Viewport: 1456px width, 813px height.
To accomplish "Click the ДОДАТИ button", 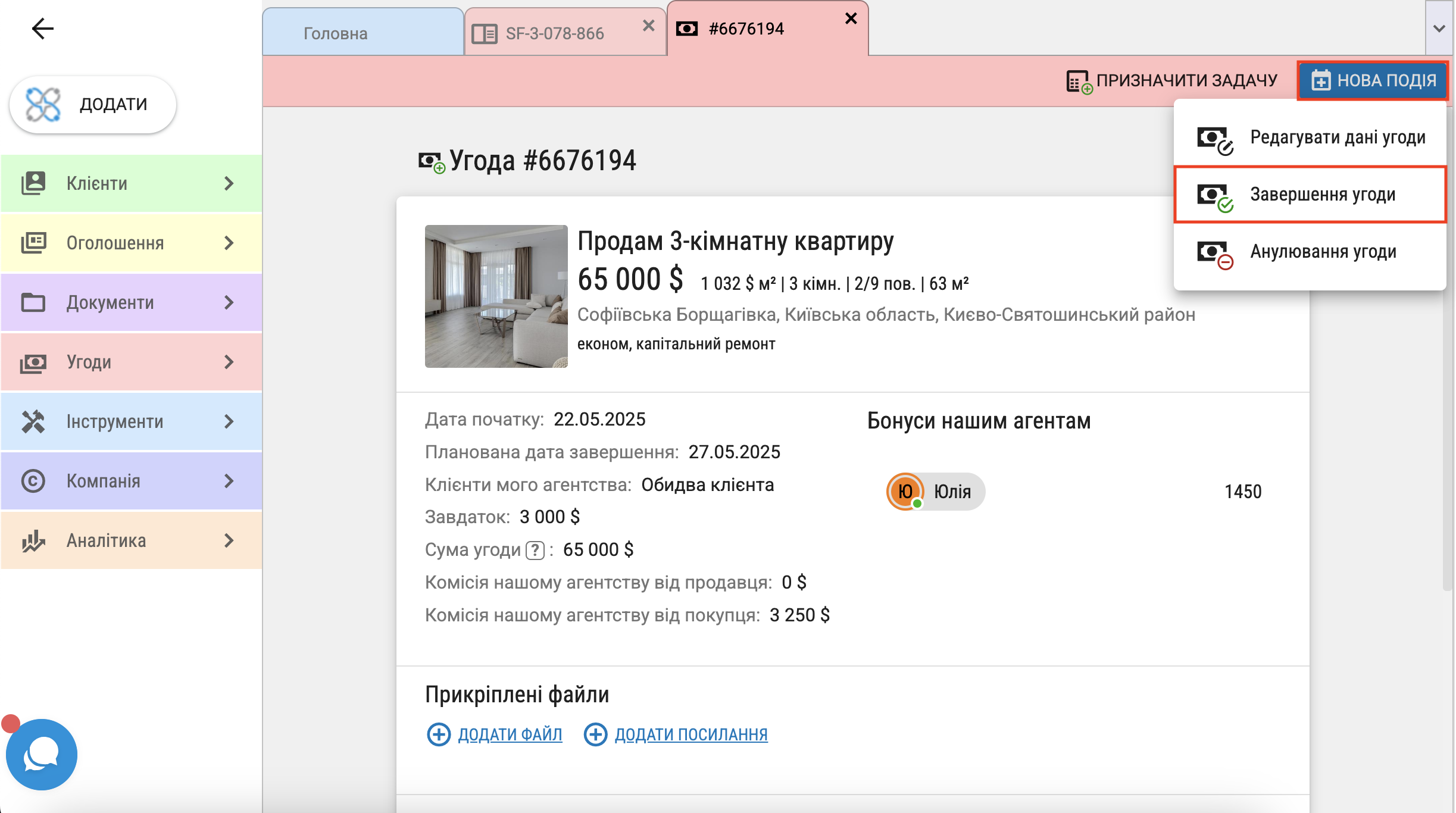I will [x=93, y=104].
